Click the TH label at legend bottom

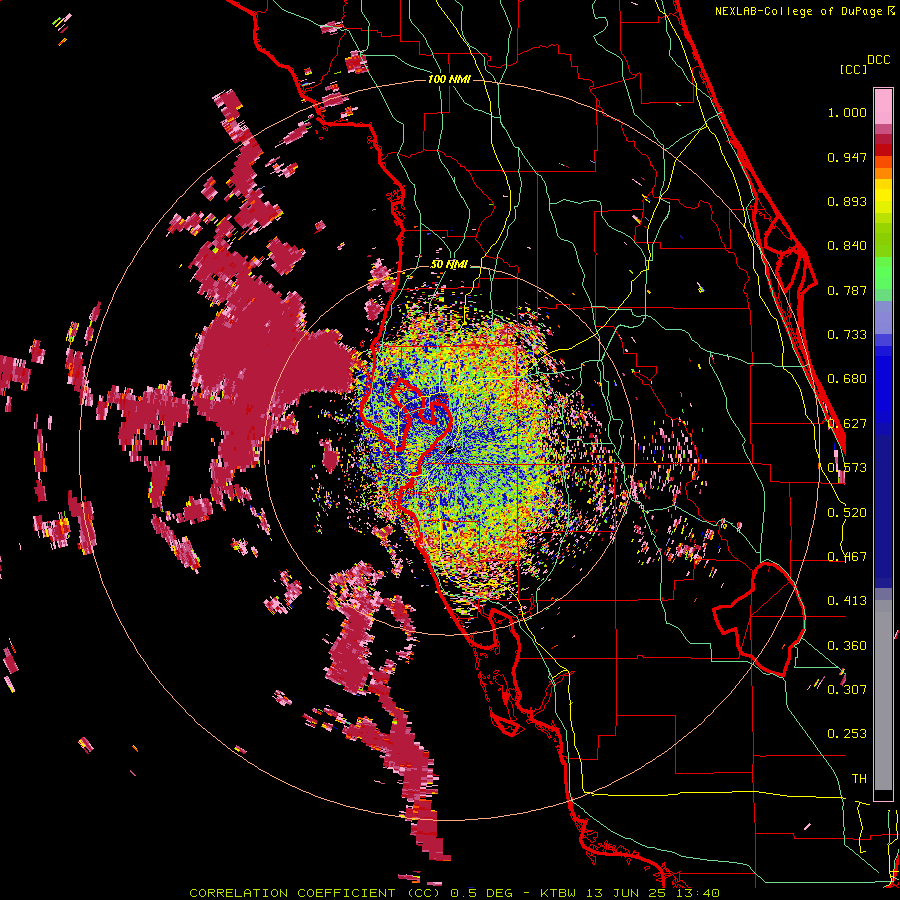[x=859, y=779]
